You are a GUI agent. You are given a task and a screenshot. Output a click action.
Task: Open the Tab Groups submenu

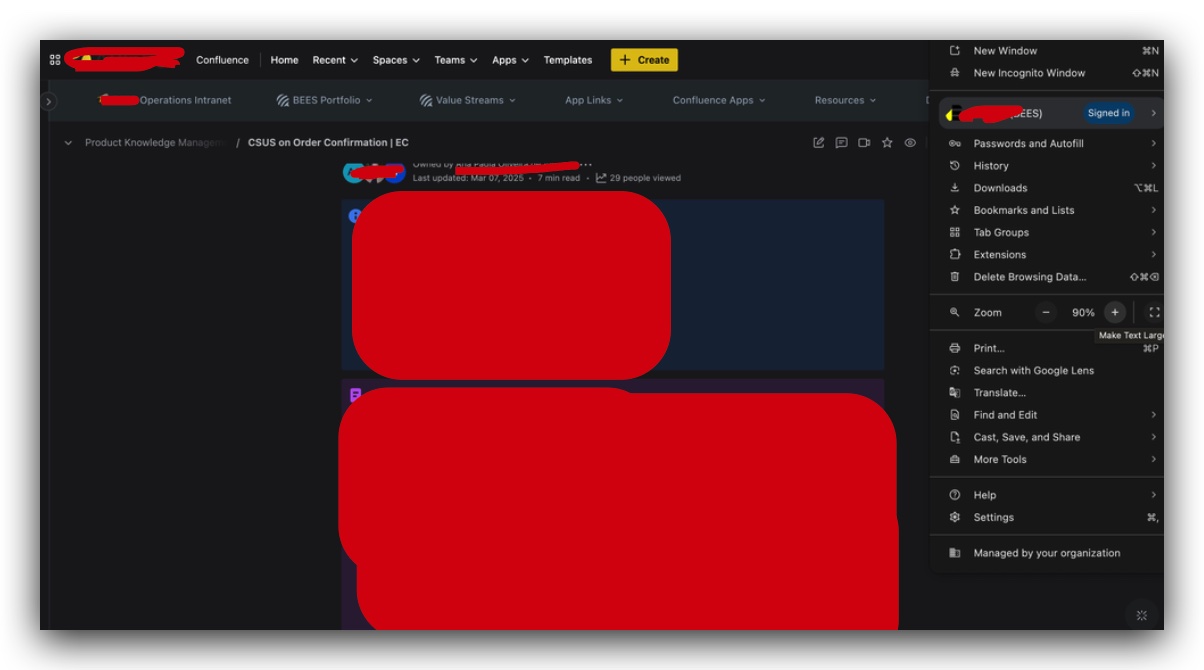tap(1046, 232)
